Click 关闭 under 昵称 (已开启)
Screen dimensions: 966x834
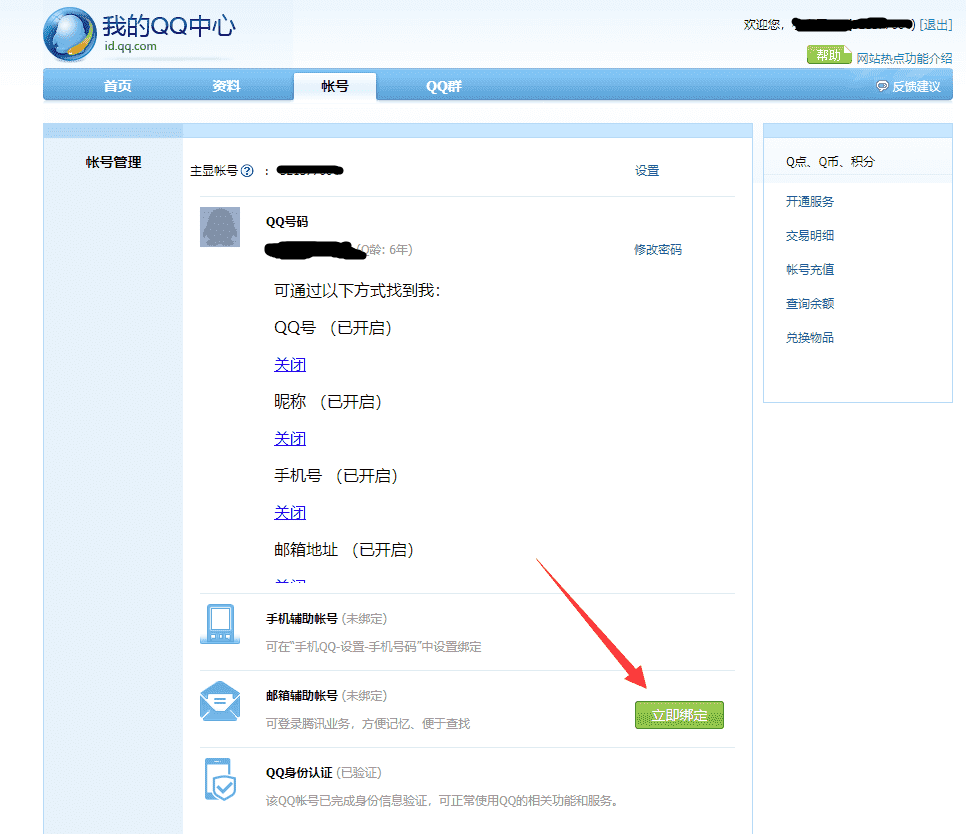click(290, 439)
